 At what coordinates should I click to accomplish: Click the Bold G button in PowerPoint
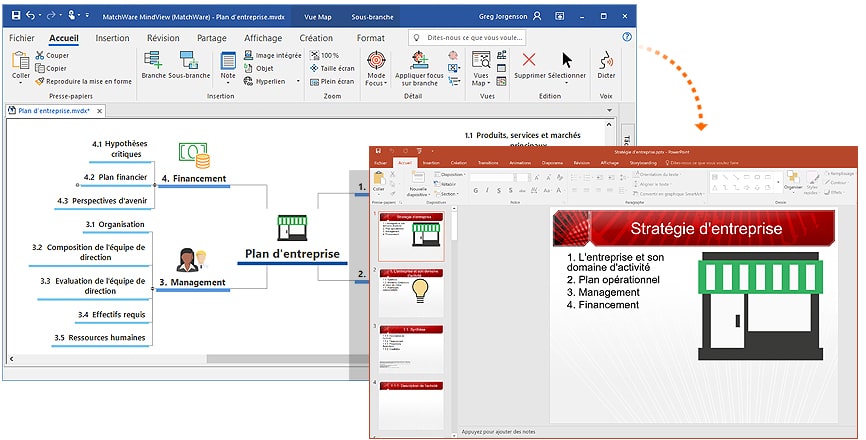pyautogui.click(x=476, y=190)
